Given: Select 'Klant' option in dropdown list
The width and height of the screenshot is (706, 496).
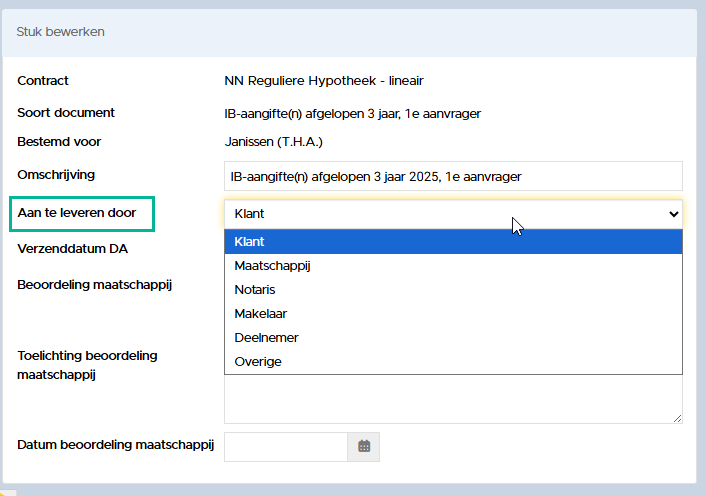Looking at the screenshot, I should coord(453,242).
